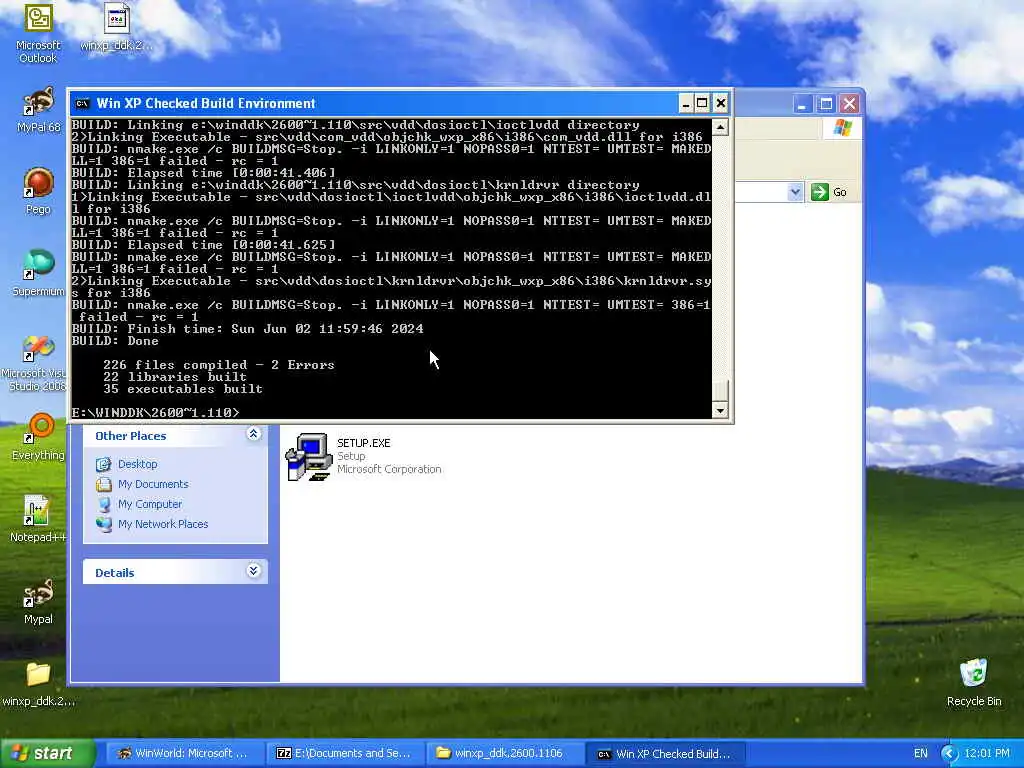Image resolution: width=1024 pixels, height=768 pixels.
Task: Open the My Computer link
Action: click(150, 504)
